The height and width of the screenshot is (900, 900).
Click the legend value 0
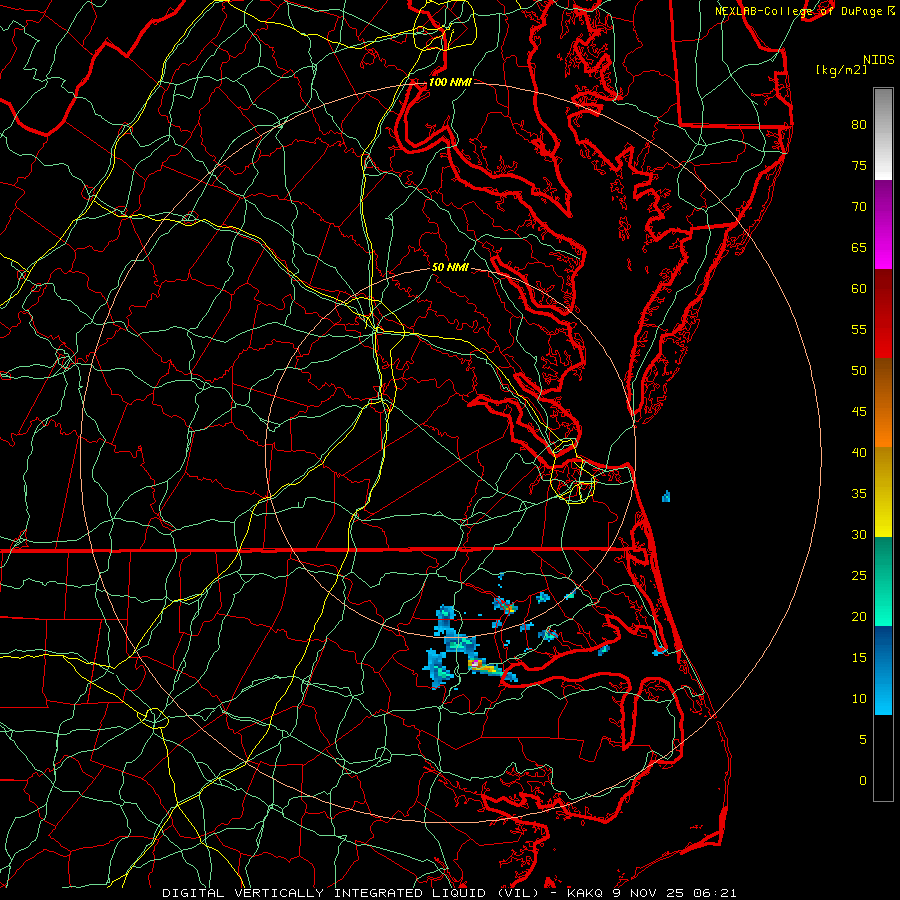tap(863, 781)
